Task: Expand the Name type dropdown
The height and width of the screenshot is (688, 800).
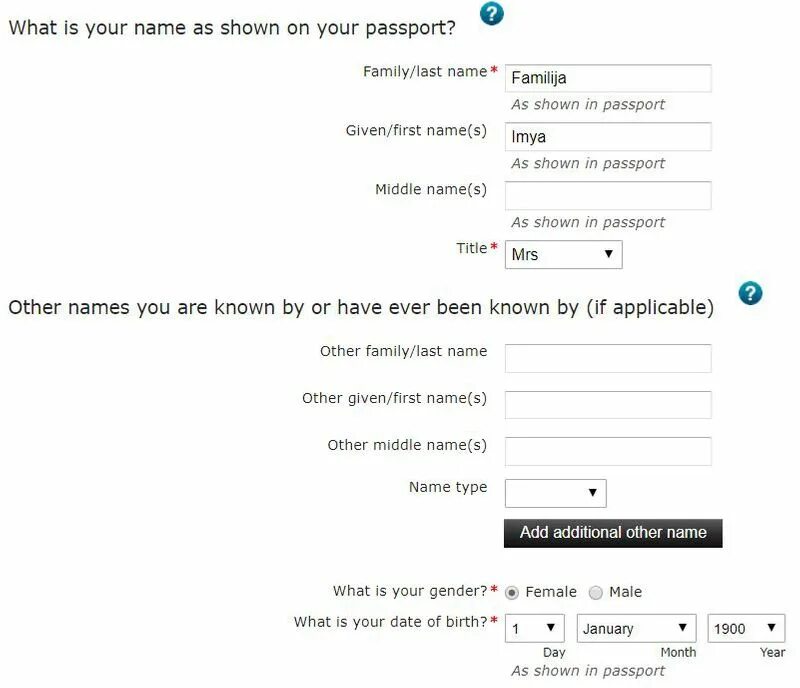Action: [555, 493]
